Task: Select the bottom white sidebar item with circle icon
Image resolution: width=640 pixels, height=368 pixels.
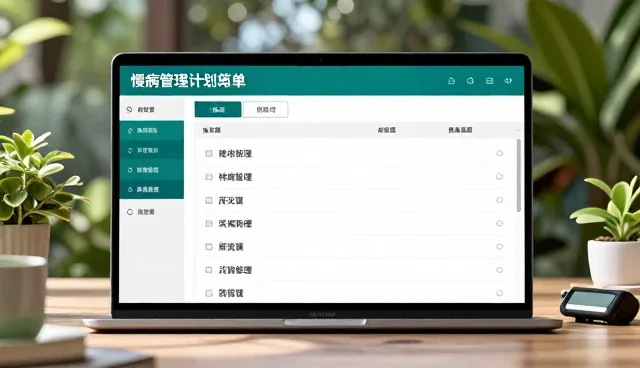Action: (152, 212)
